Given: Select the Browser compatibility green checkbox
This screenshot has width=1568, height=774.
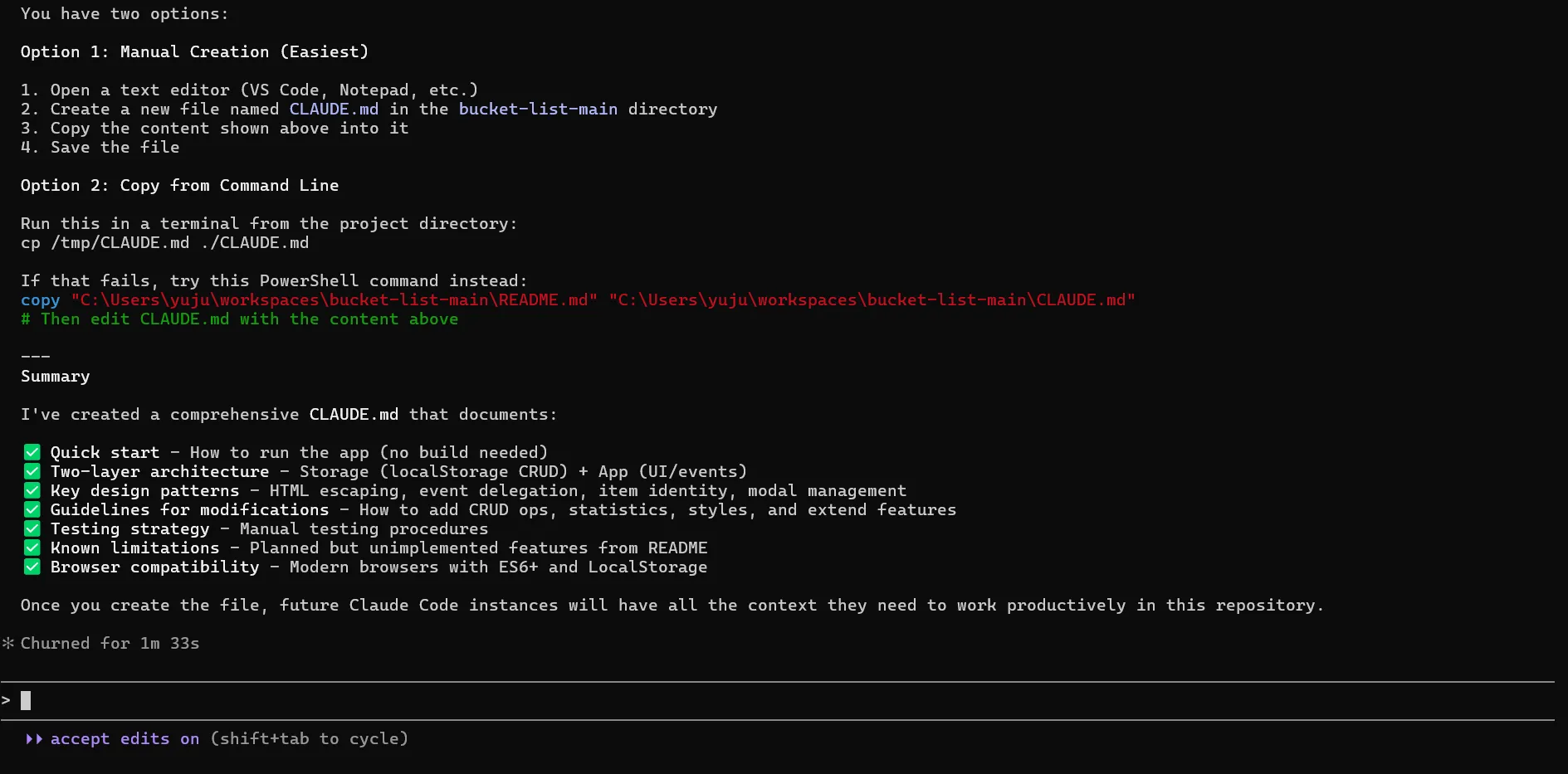Looking at the screenshot, I should coord(32,567).
